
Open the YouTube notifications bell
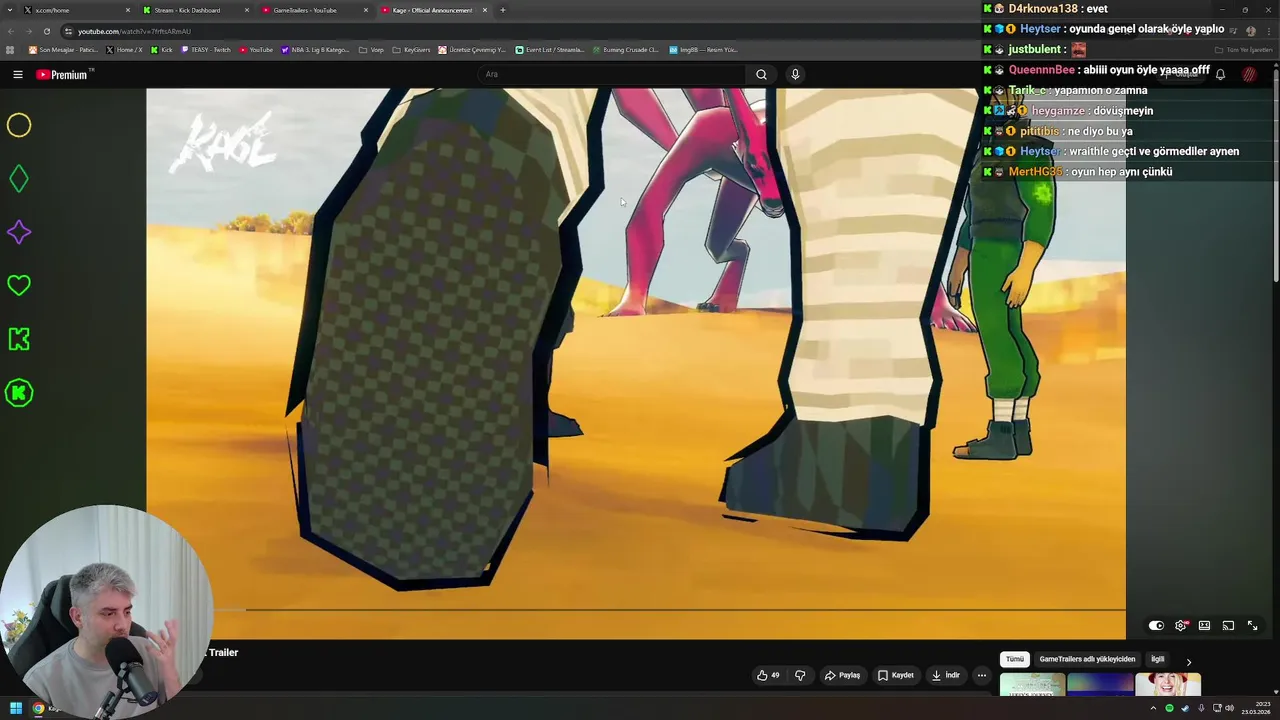coord(1220,74)
